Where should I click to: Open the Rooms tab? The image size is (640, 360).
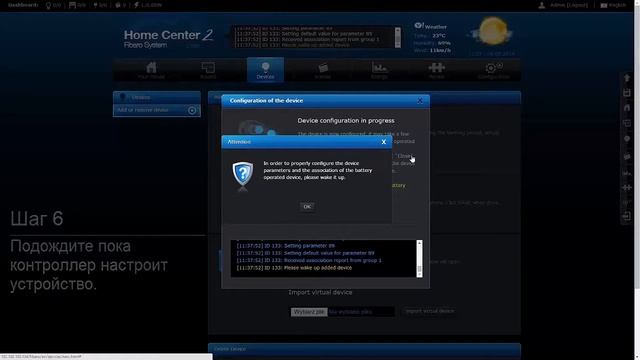pyautogui.click(x=208, y=70)
